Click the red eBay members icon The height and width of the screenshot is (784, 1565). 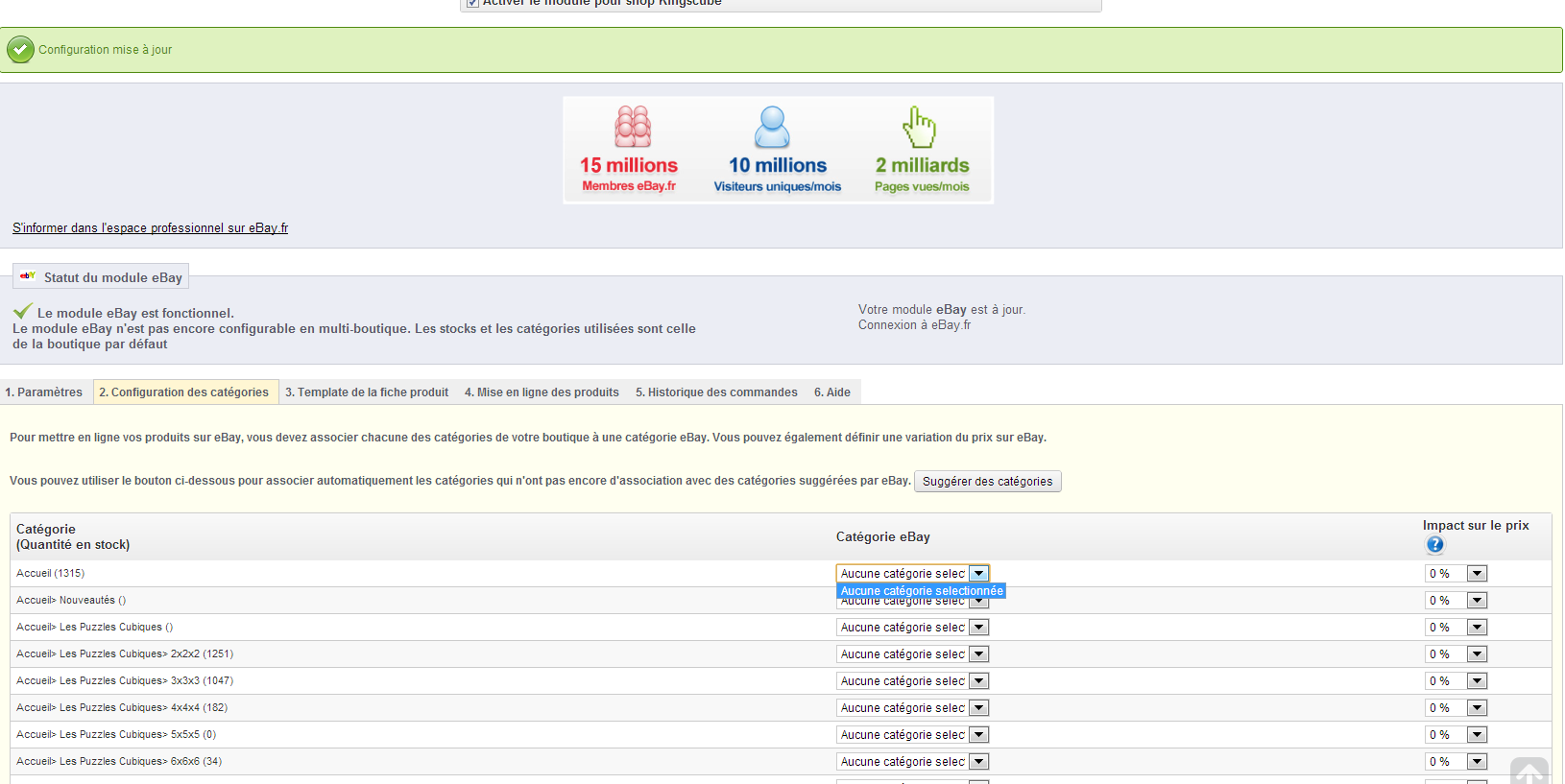pos(633,127)
